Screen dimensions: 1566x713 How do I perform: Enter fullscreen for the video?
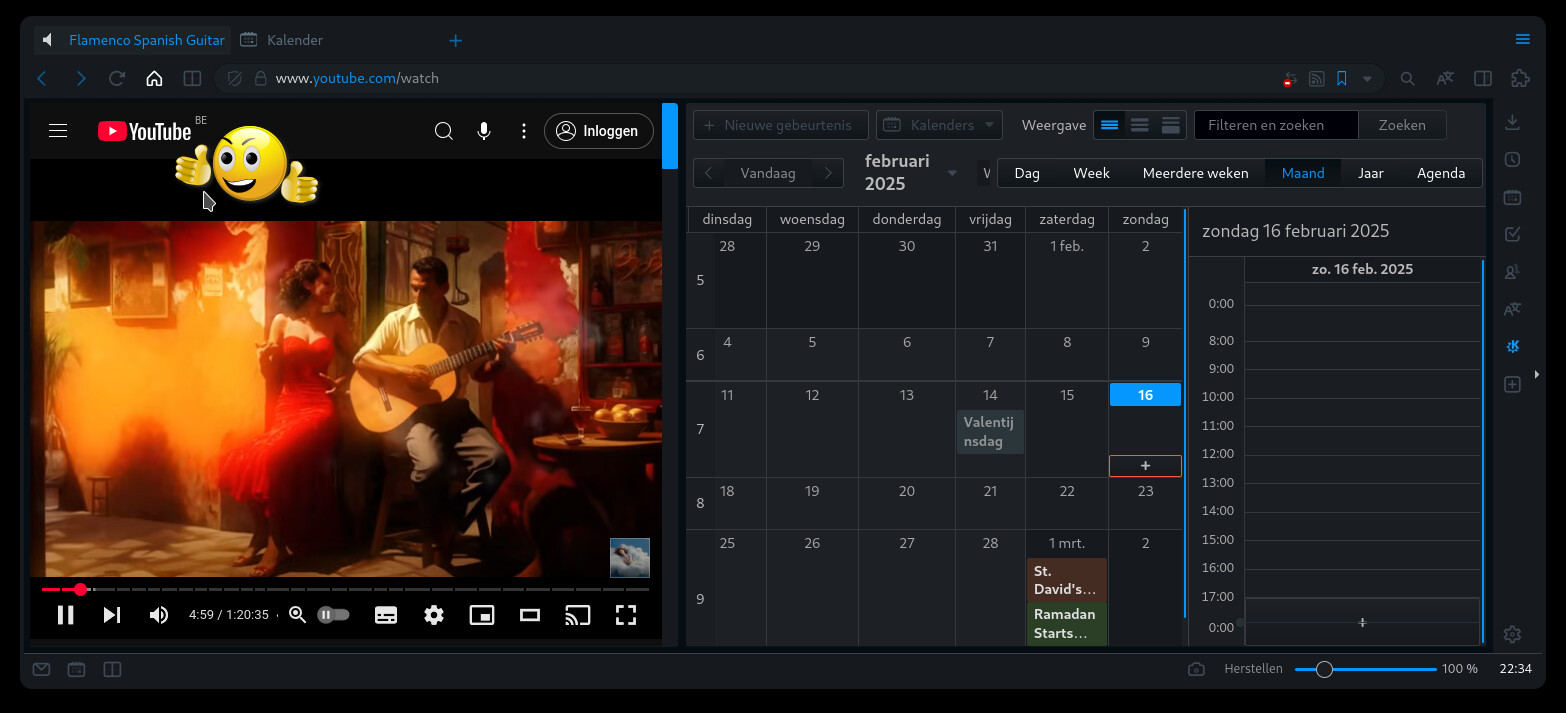coord(626,615)
